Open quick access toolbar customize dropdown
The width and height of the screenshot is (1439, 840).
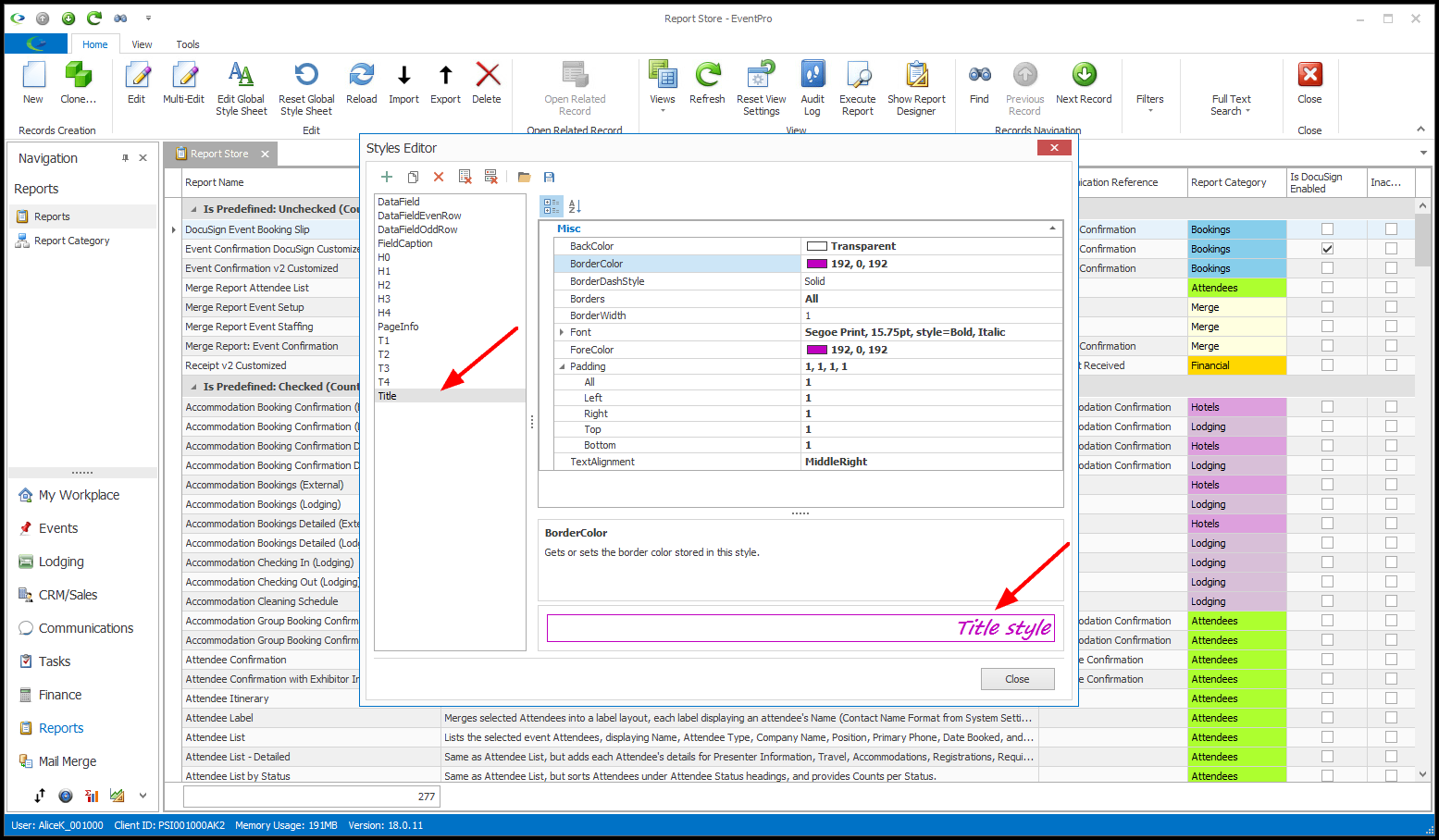click(x=148, y=19)
